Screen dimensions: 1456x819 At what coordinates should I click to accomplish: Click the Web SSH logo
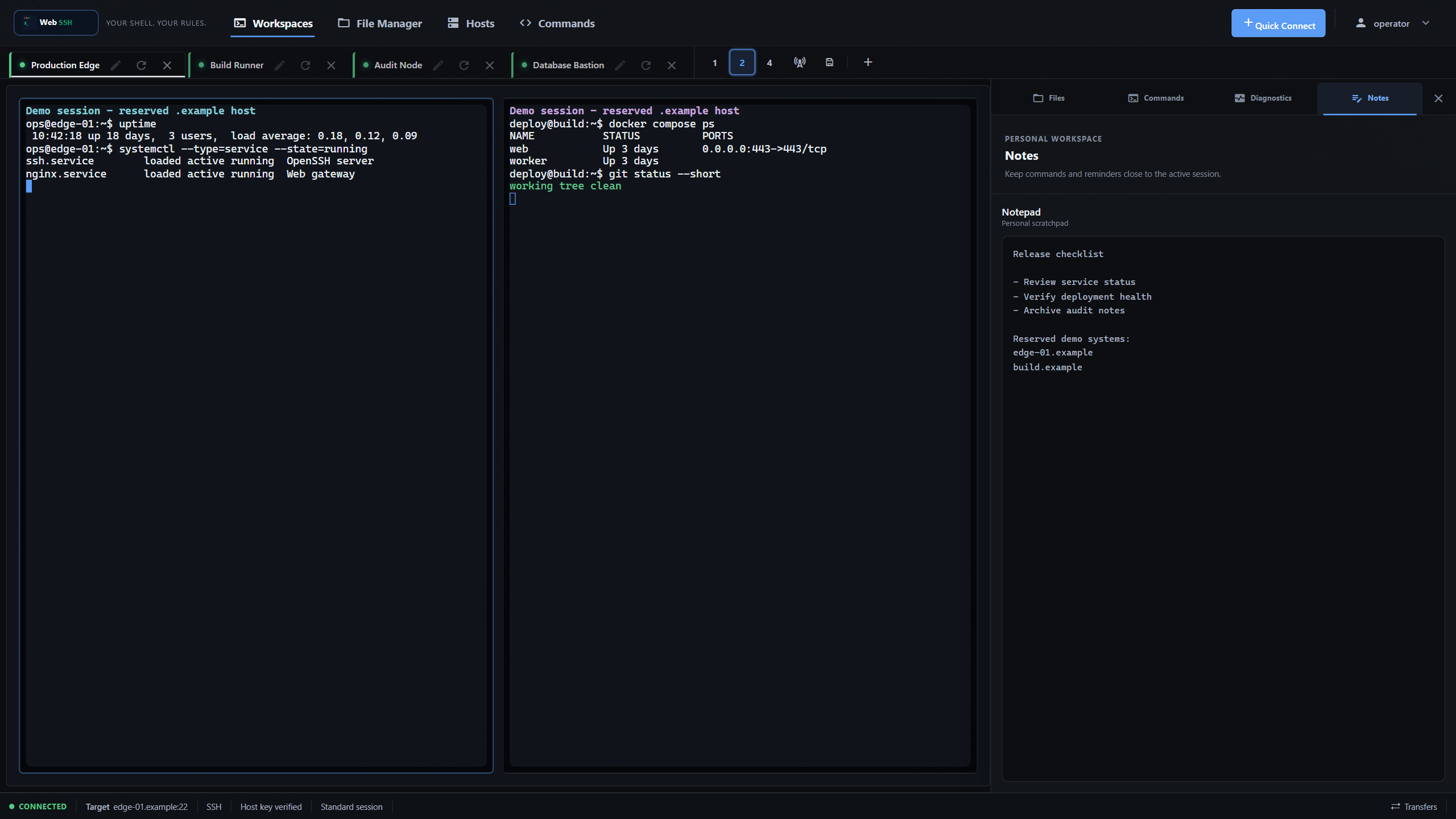tap(56, 23)
